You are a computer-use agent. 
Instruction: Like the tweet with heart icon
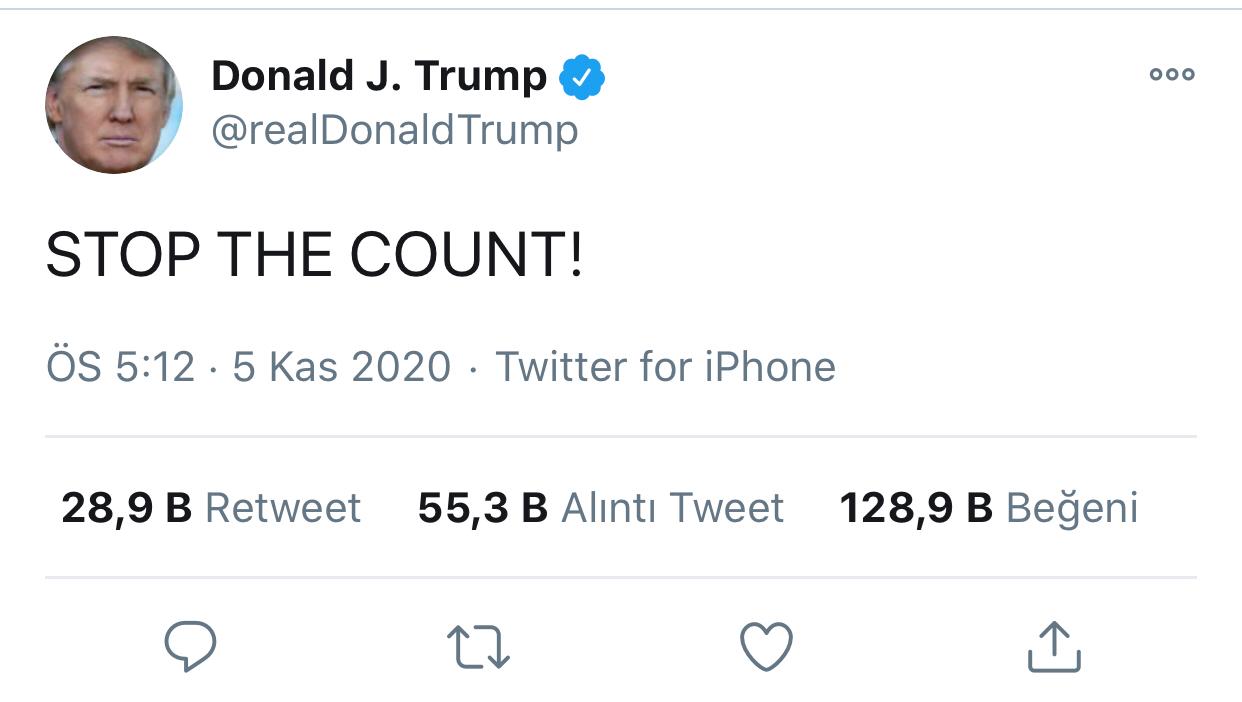click(x=766, y=646)
